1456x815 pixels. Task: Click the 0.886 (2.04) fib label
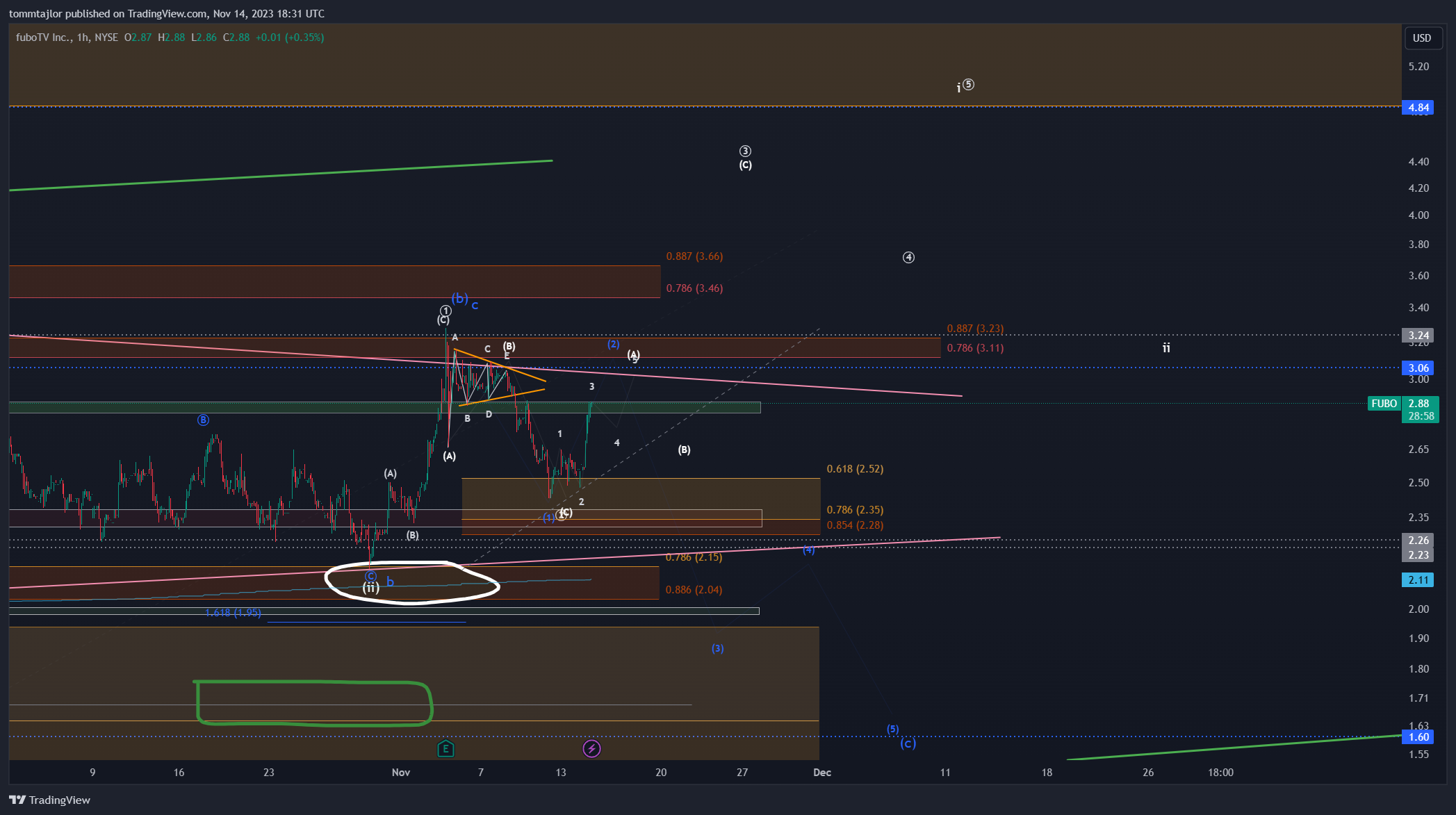point(694,590)
